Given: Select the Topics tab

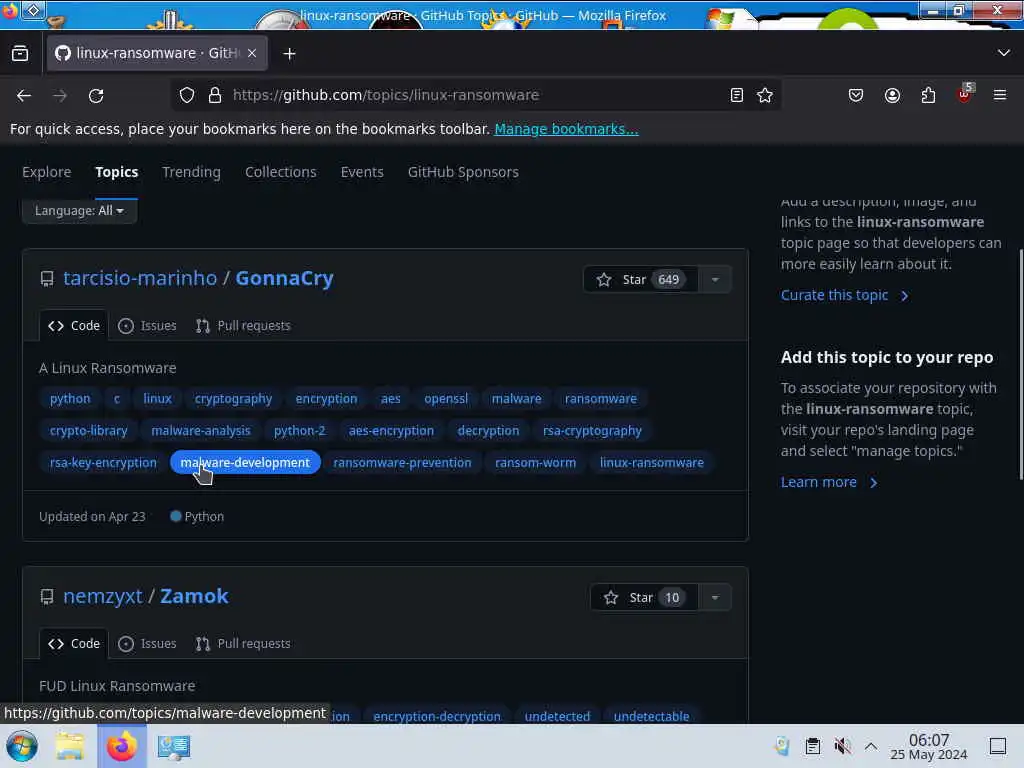Looking at the screenshot, I should click(116, 172).
